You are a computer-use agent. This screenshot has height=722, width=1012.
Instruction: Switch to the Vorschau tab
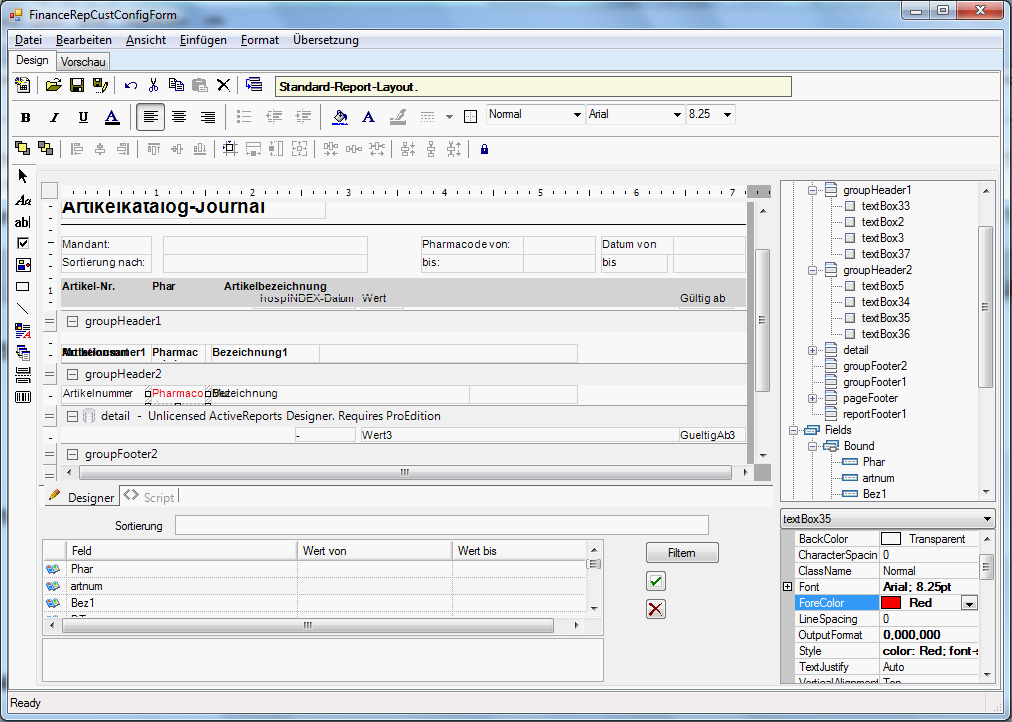83,62
